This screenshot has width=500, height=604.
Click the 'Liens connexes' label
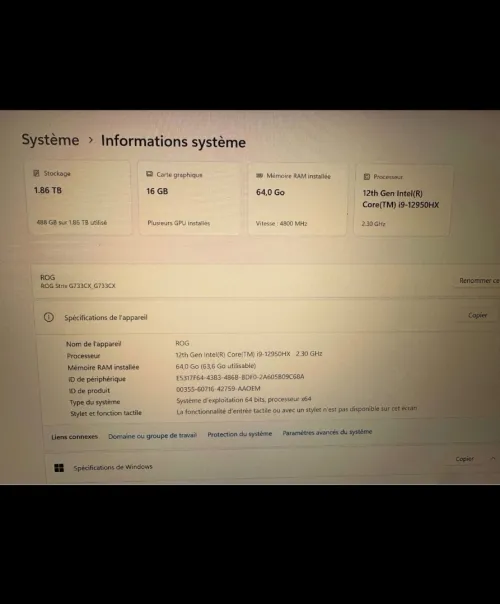coord(74,436)
